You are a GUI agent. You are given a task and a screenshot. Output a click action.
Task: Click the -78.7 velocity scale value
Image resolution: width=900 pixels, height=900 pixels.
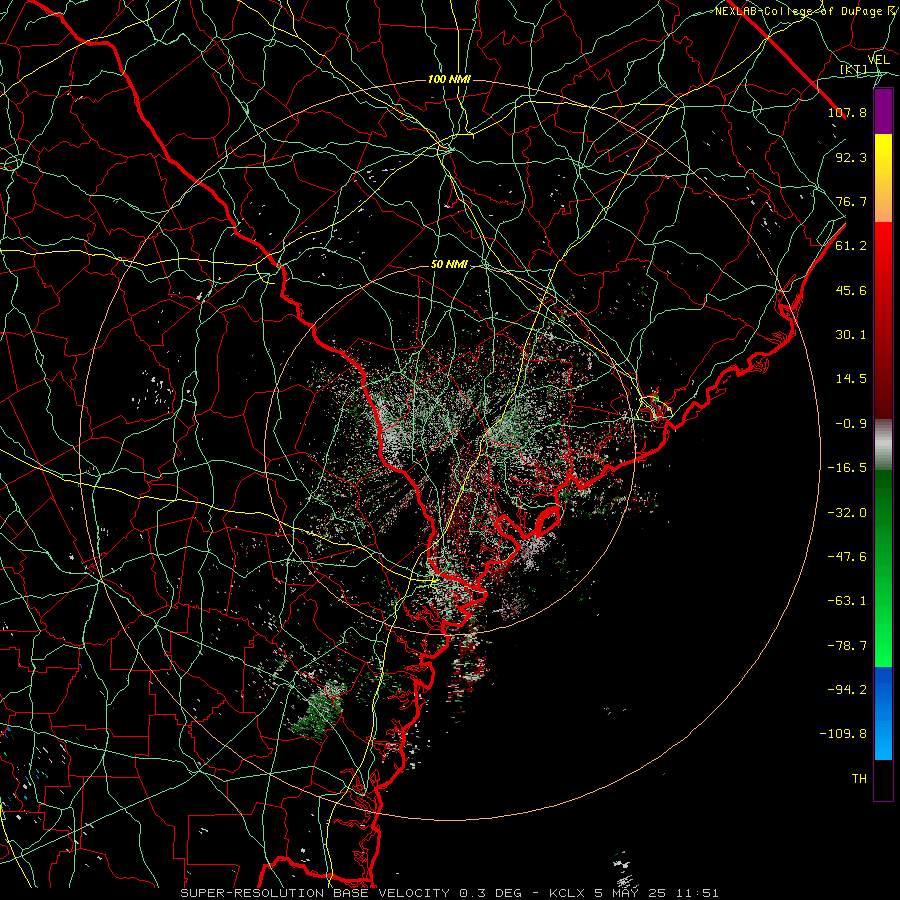pos(847,646)
